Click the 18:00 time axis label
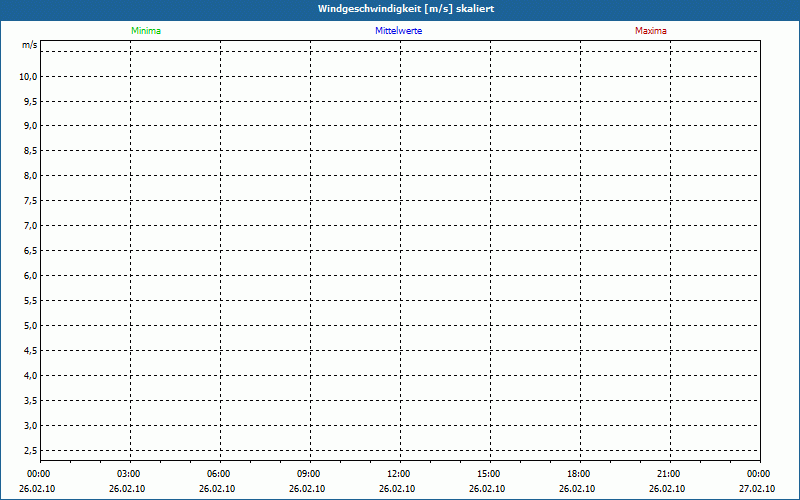 pos(579,474)
